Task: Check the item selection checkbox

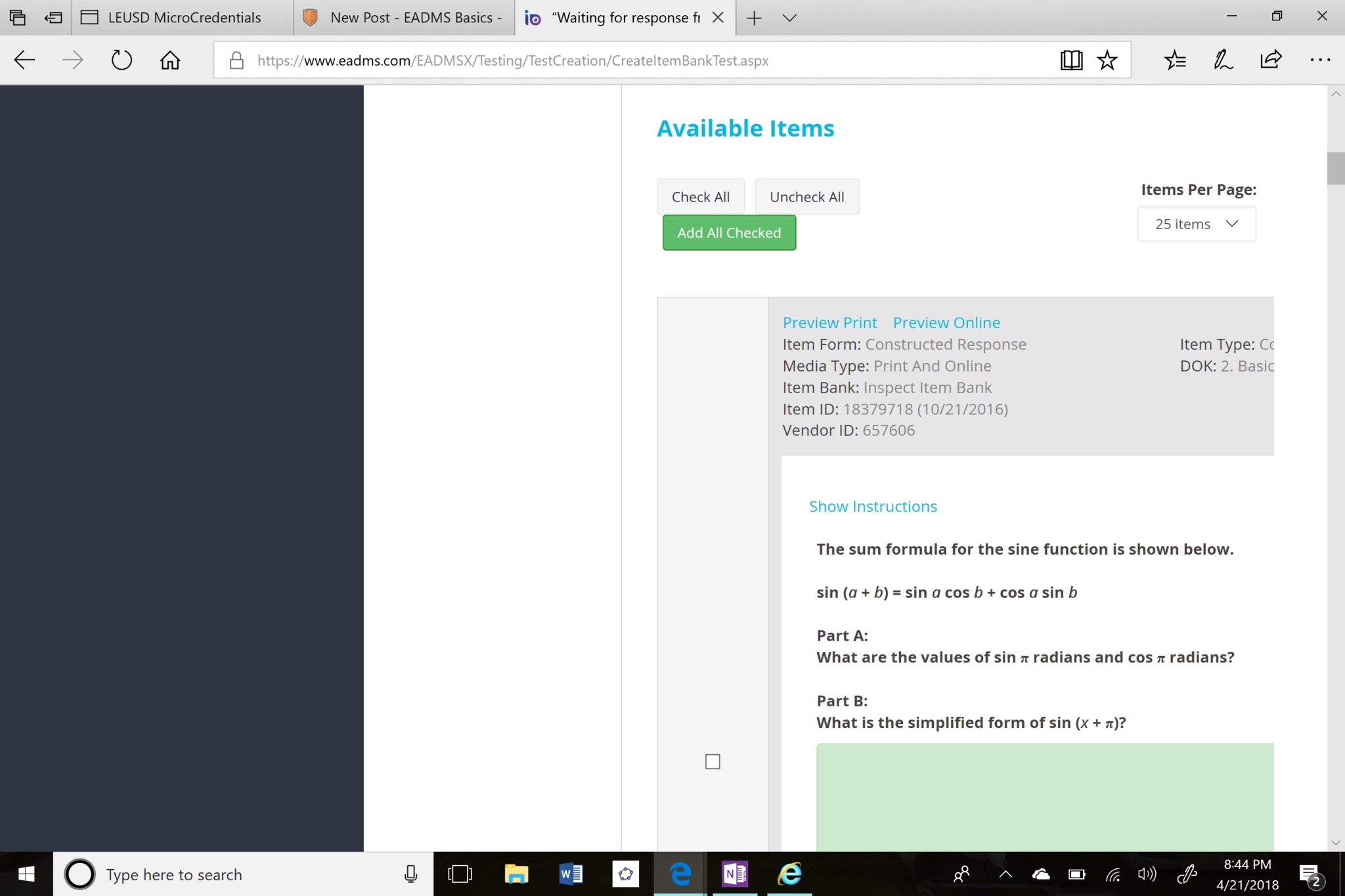Action: (x=713, y=761)
